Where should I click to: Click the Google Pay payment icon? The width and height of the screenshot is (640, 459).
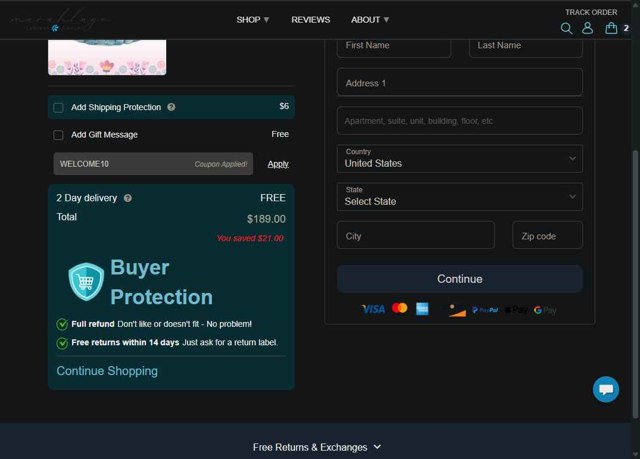coord(545,310)
